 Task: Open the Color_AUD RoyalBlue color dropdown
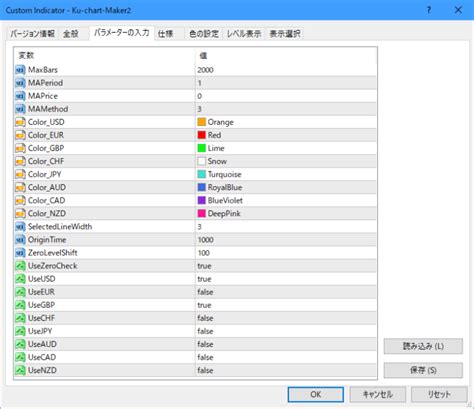[286, 187]
